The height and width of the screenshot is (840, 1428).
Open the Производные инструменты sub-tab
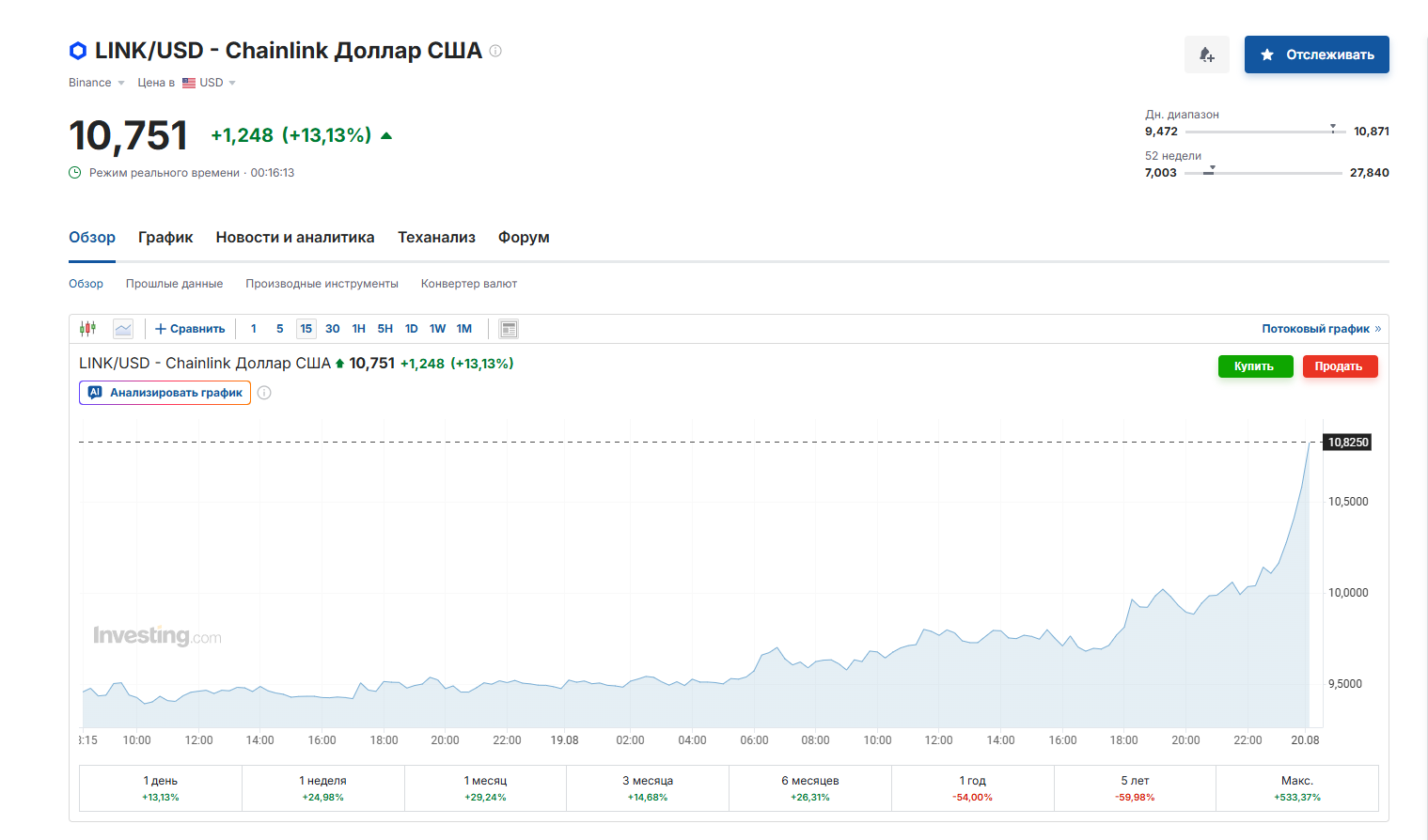coord(322,284)
